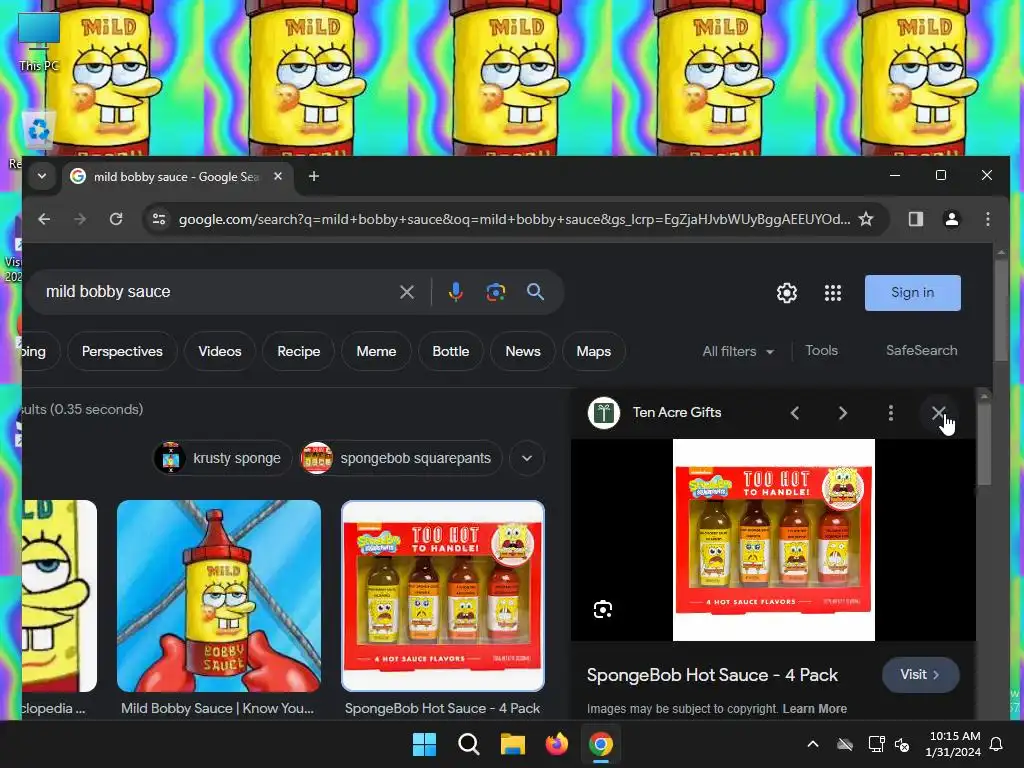Select the Recycle Bin desktop icon
This screenshot has width=1024, height=768.
(x=39, y=131)
